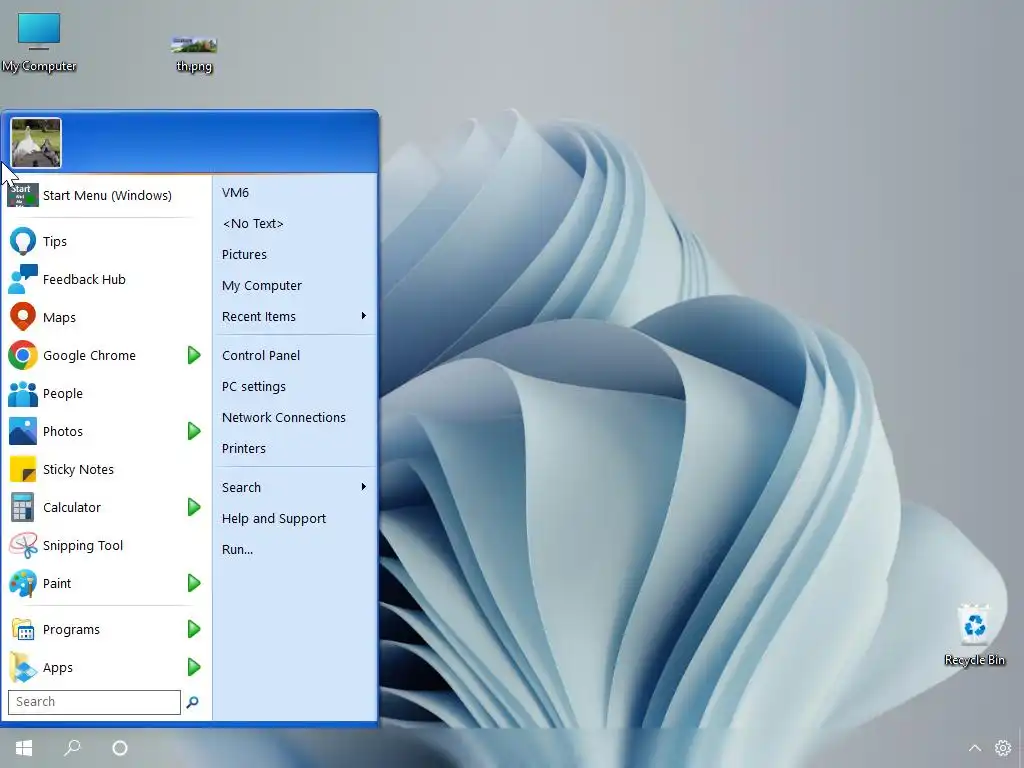Click the user account picture
1024x768 pixels.
36,143
